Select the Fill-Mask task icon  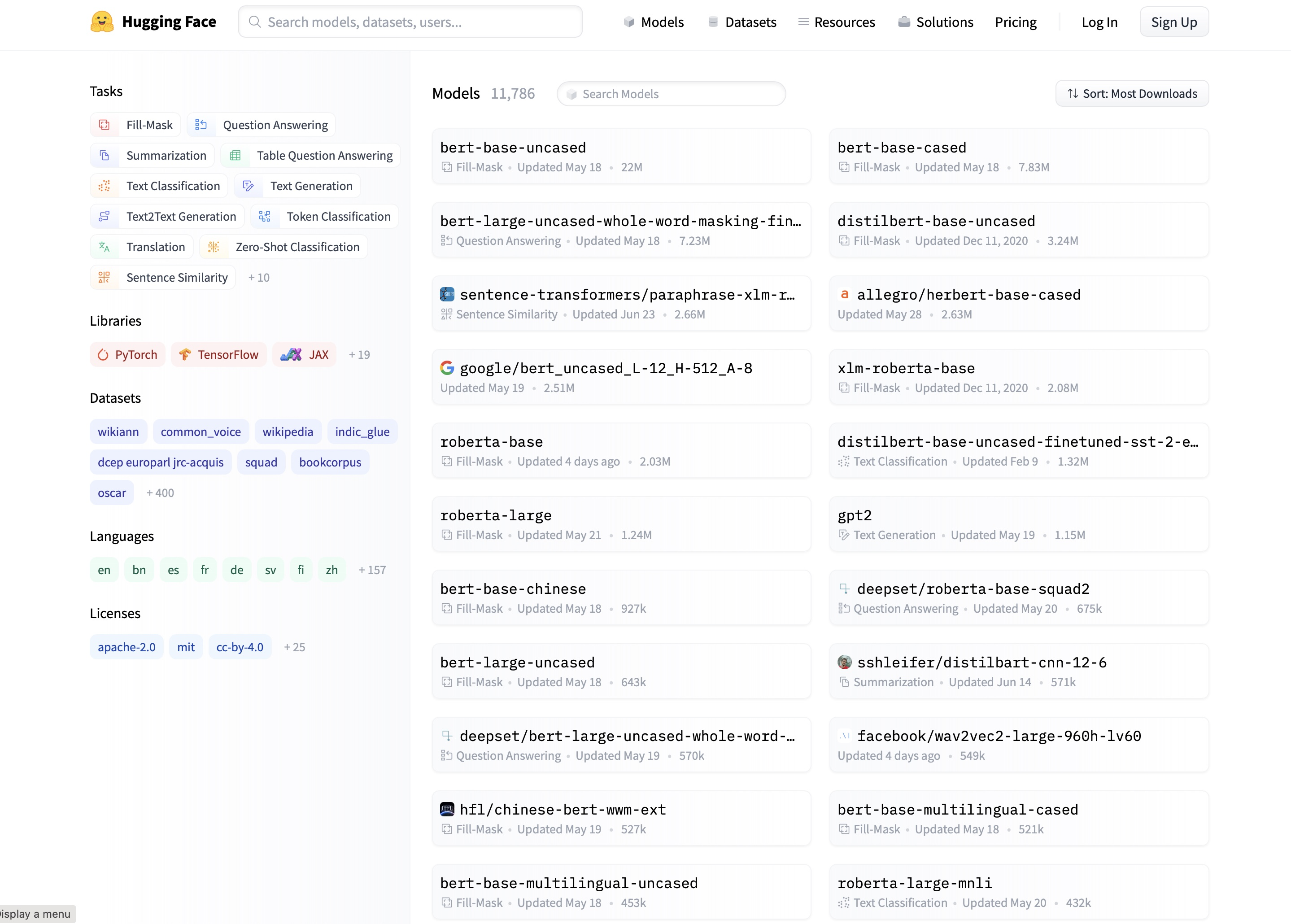(x=104, y=125)
